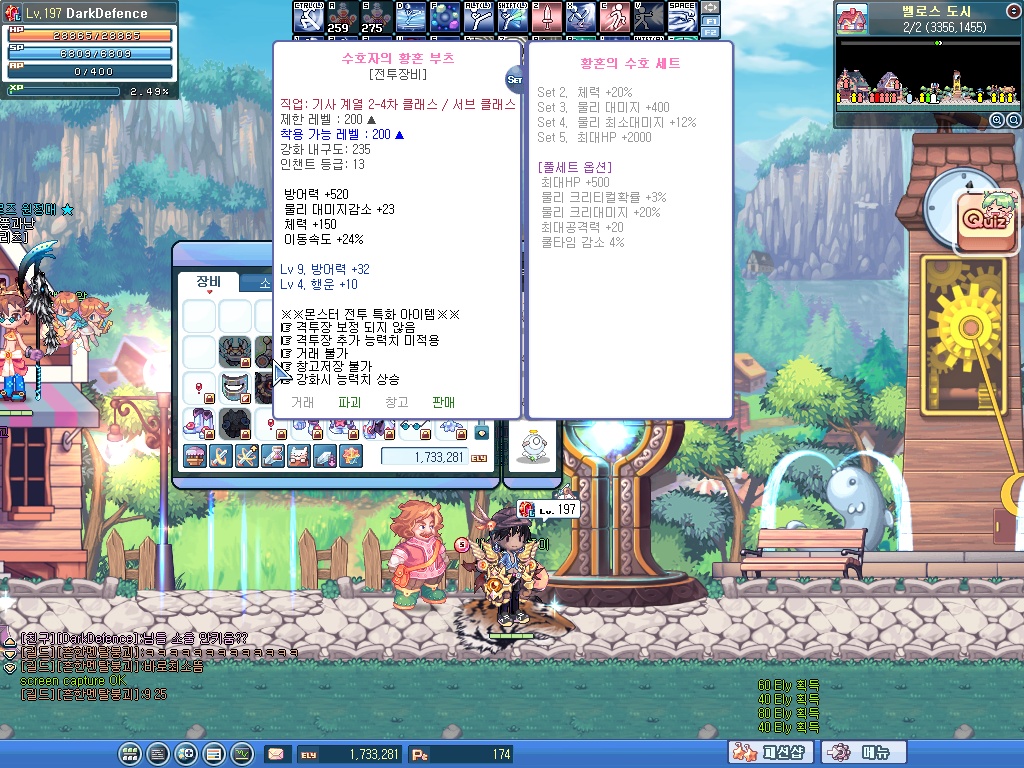The width and height of the screenshot is (1024, 768).
Task: Open the grid menu button in bottom bar
Action: pos(130,754)
